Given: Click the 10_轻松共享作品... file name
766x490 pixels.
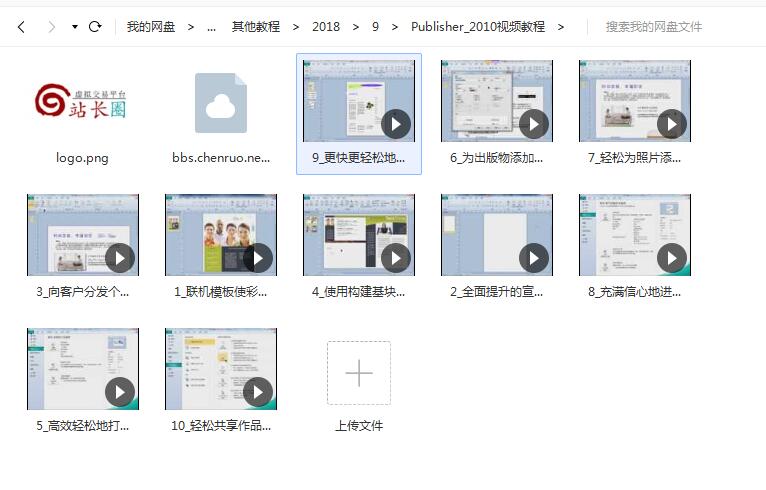Looking at the screenshot, I should (x=221, y=426).
